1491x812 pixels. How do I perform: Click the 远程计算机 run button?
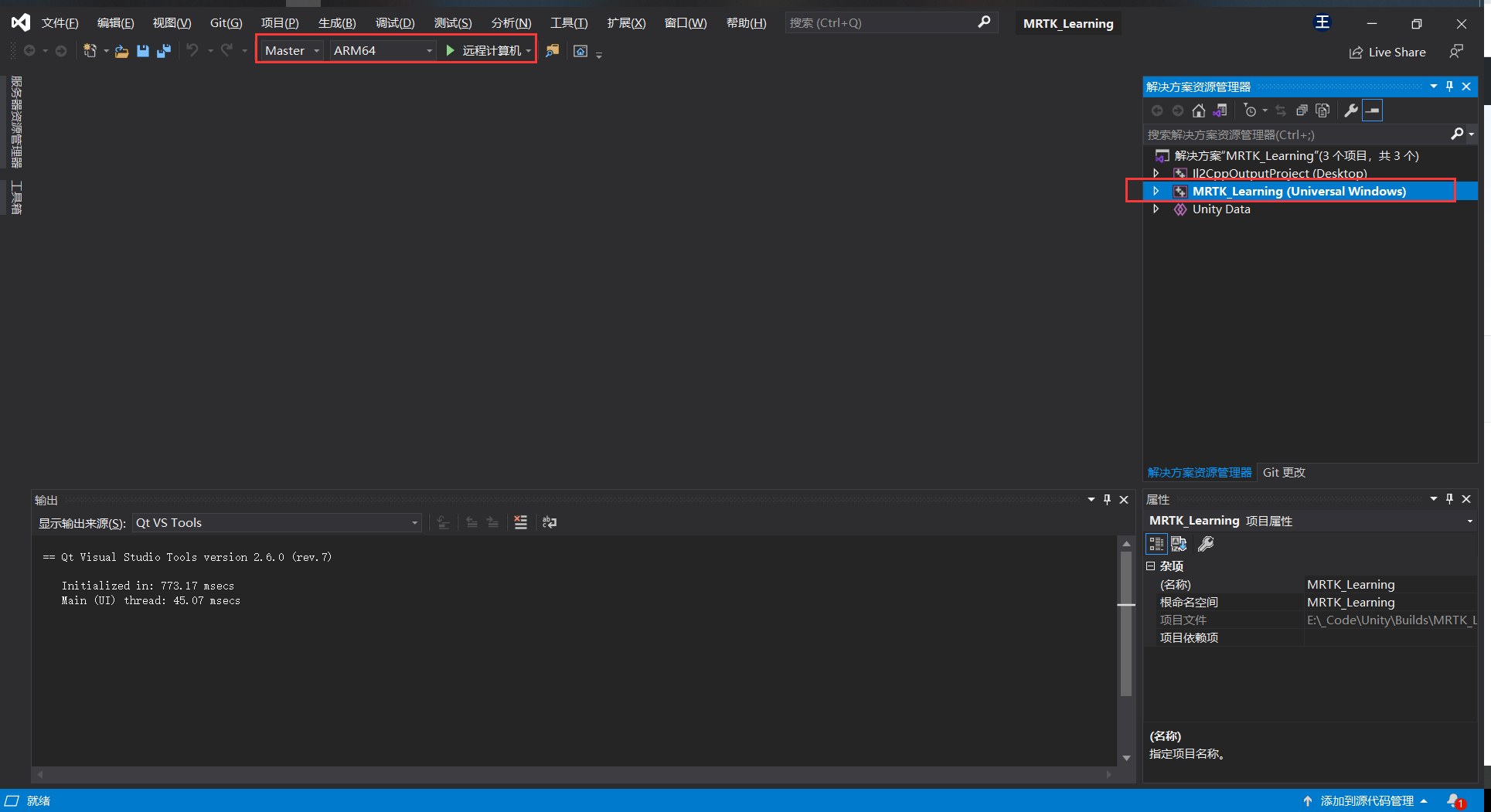coord(484,51)
